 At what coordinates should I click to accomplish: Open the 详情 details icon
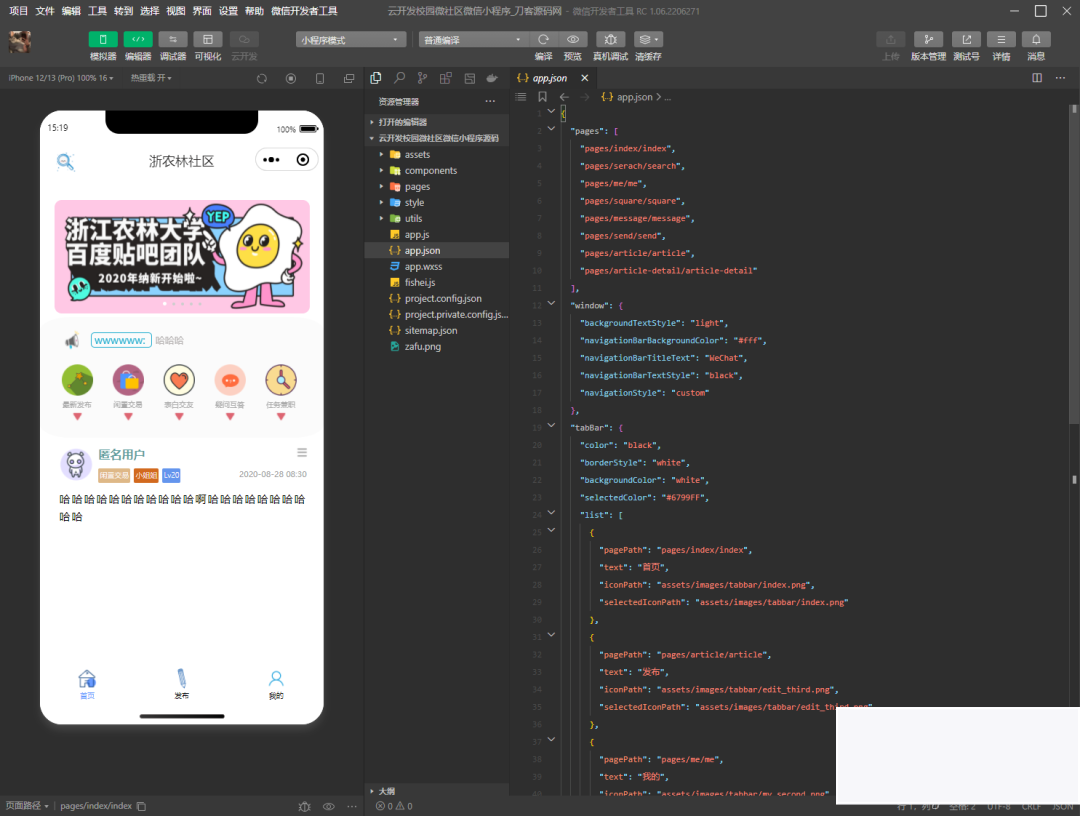pyautogui.click(x=1001, y=39)
